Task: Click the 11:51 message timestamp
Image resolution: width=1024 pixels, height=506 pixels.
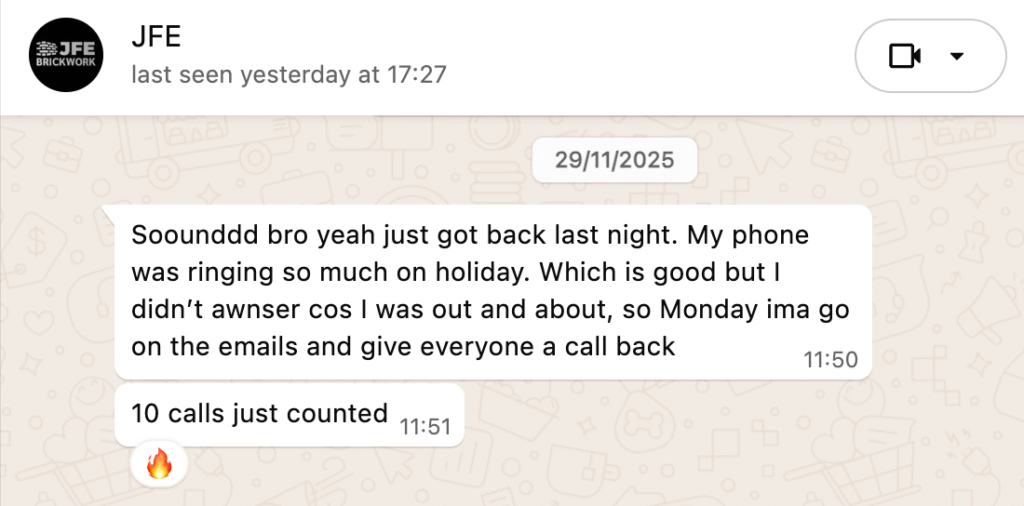Action: (425, 427)
